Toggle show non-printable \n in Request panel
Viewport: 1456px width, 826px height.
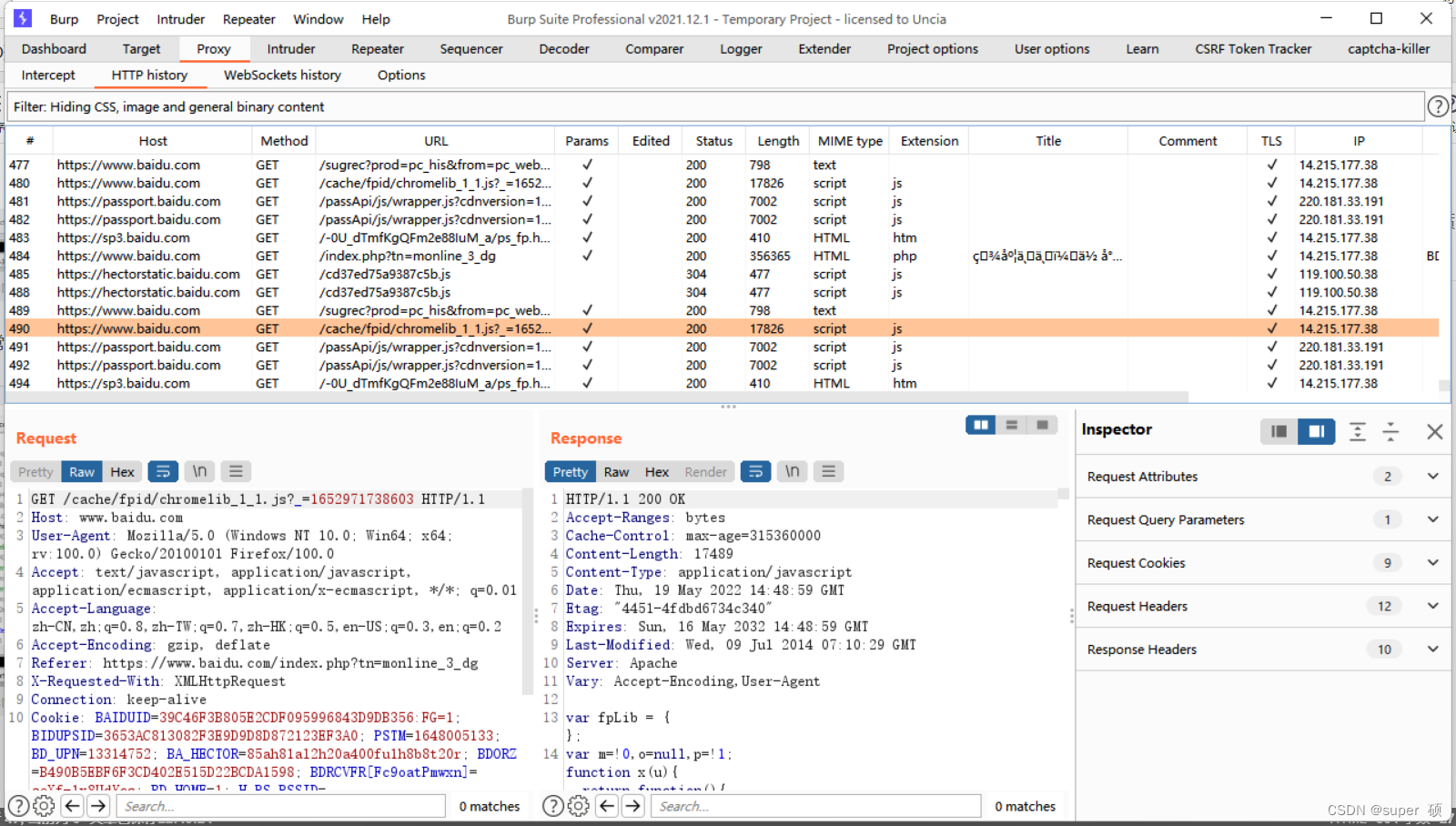point(199,471)
